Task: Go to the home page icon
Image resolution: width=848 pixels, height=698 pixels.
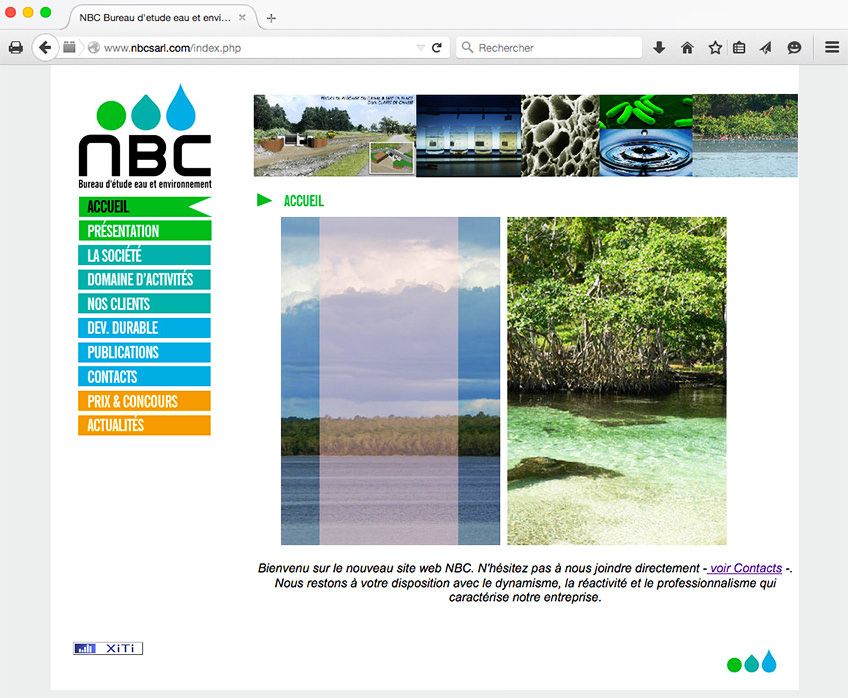Action: [x=687, y=47]
